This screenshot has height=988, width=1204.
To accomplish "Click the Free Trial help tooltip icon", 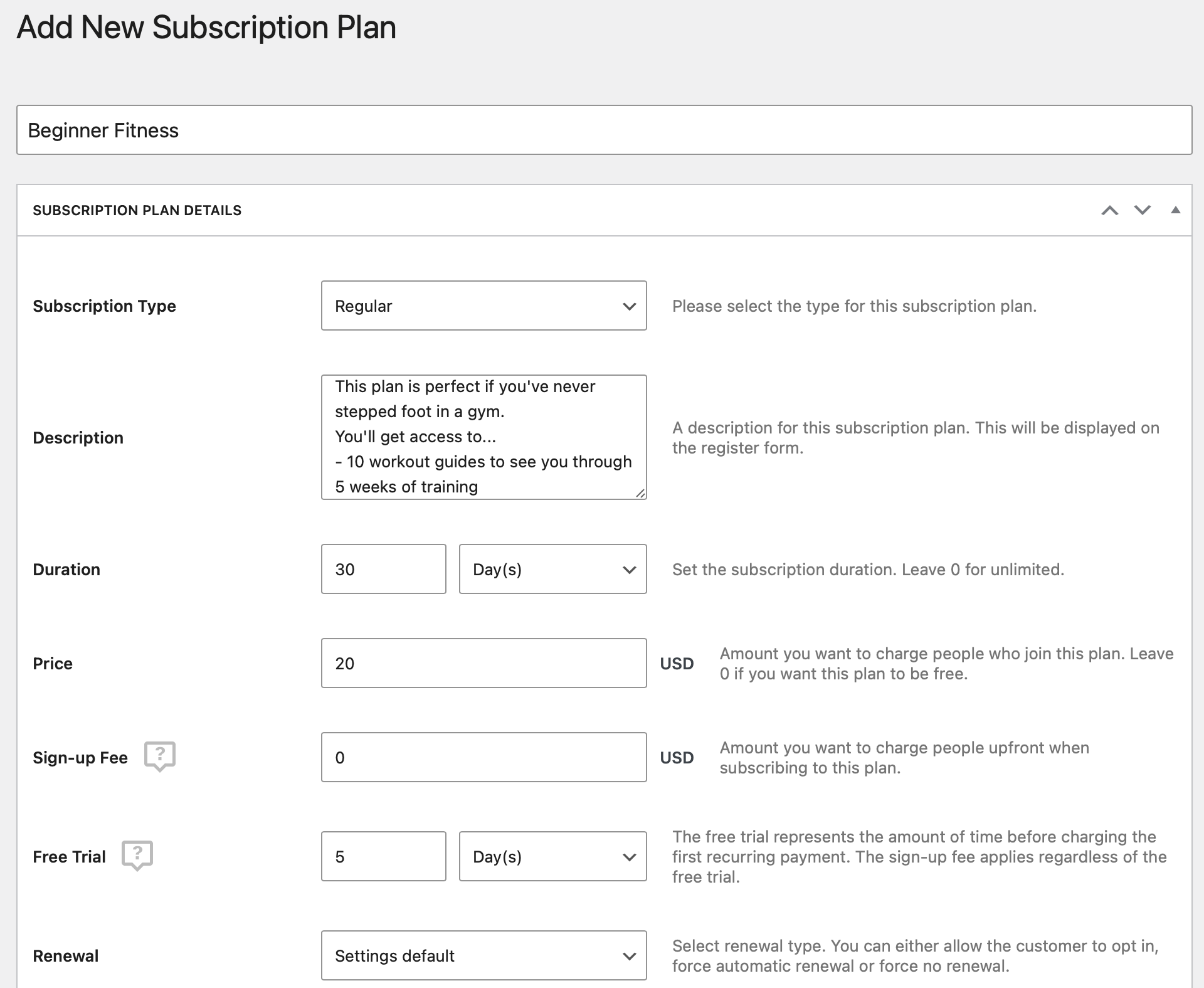I will pos(137,856).
